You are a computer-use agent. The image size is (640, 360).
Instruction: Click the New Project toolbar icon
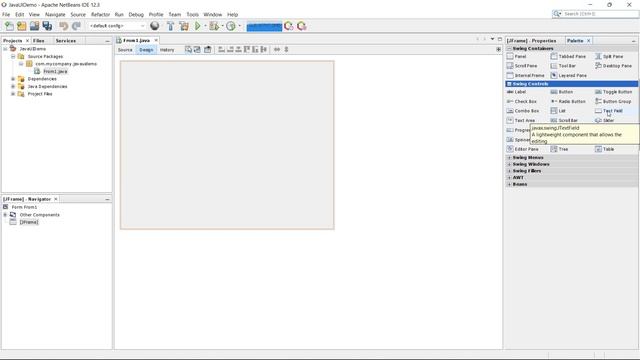pos(22,26)
